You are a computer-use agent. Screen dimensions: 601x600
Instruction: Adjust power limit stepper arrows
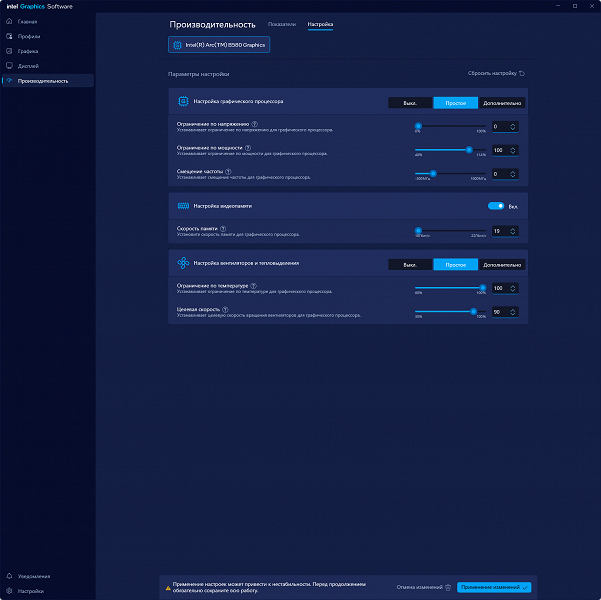(513, 150)
